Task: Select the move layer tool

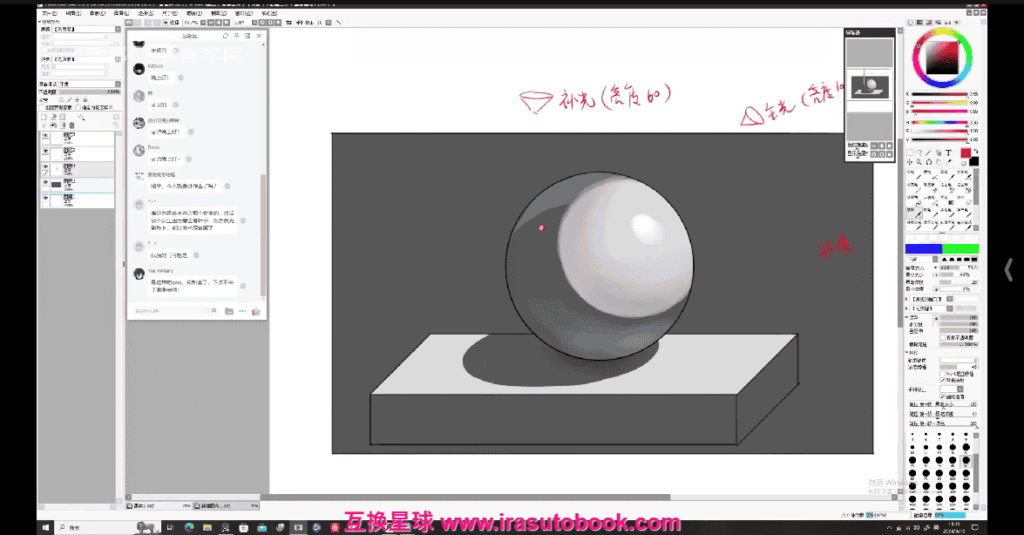Action: point(910,161)
